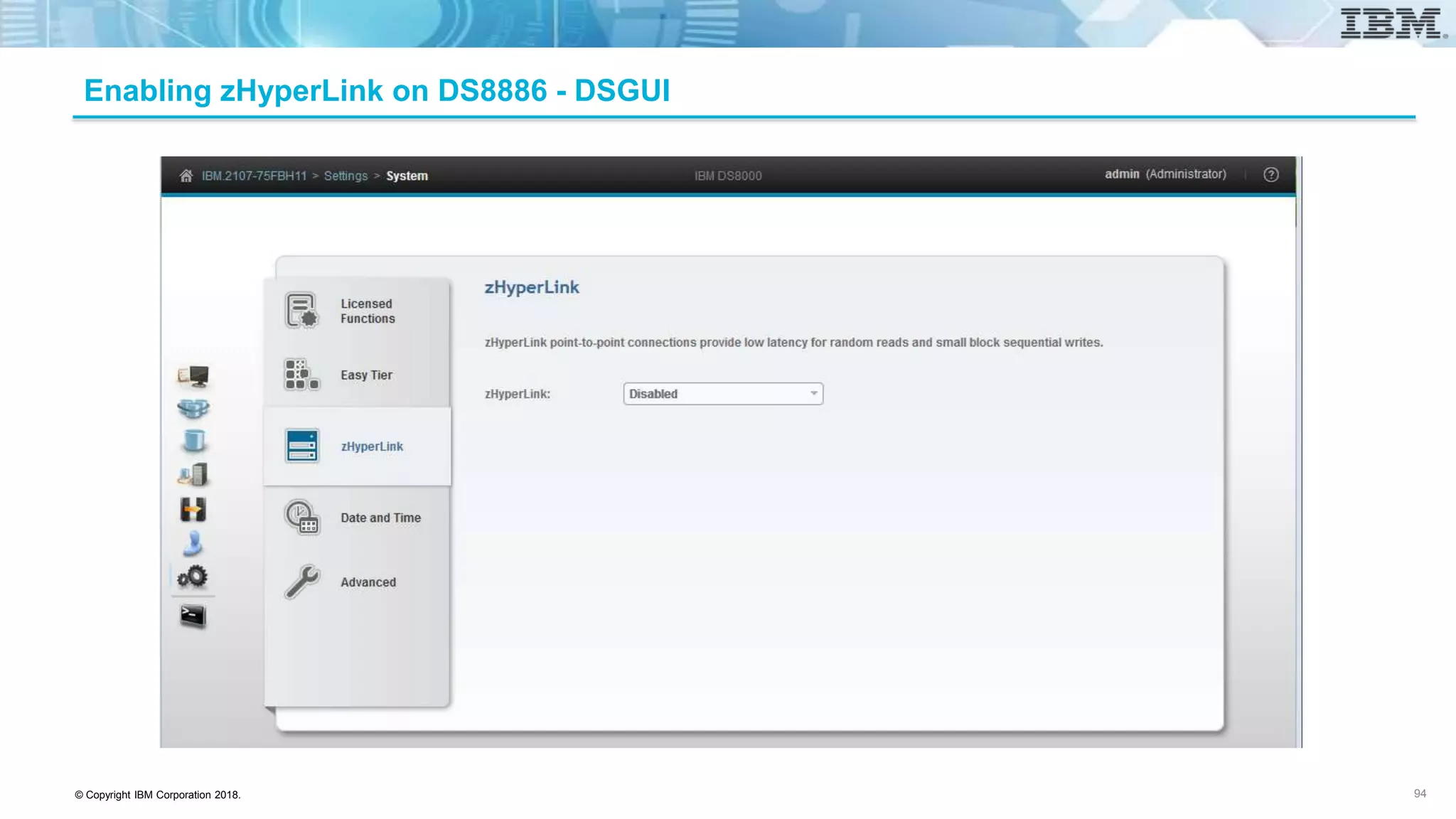1456x819 pixels.
Task: Open the zHyperLink Disabled combo box
Action: click(723, 394)
